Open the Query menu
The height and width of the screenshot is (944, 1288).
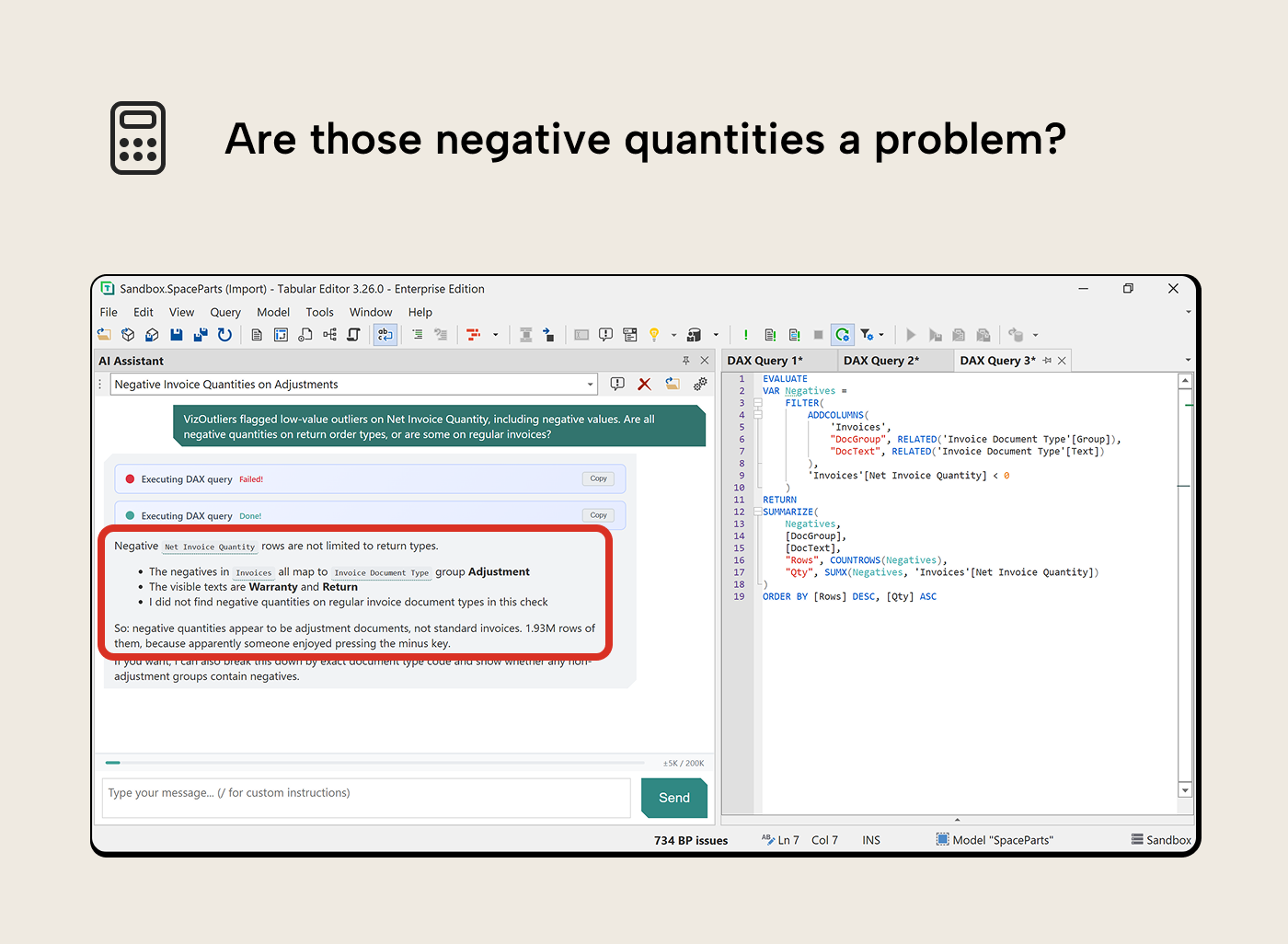pyautogui.click(x=225, y=313)
